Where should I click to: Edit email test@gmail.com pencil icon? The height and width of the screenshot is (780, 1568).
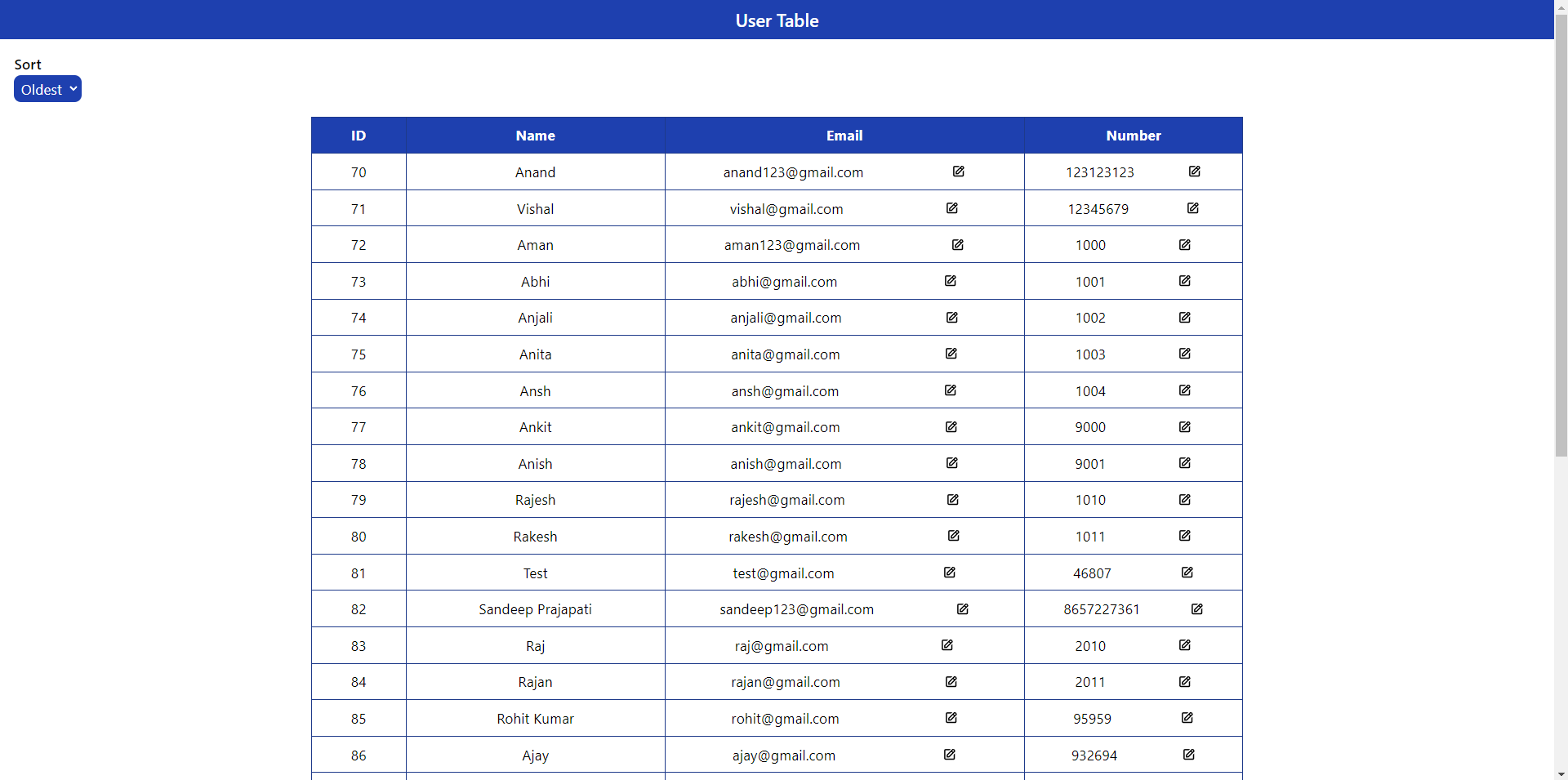coord(950,573)
